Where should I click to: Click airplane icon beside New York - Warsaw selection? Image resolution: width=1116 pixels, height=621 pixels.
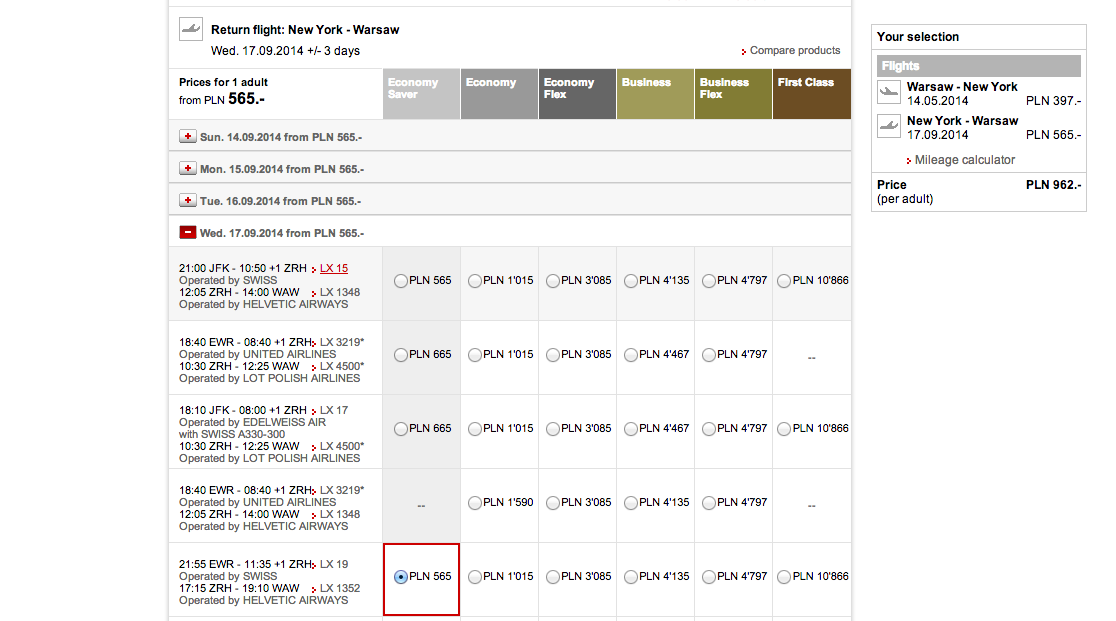(889, 127)
